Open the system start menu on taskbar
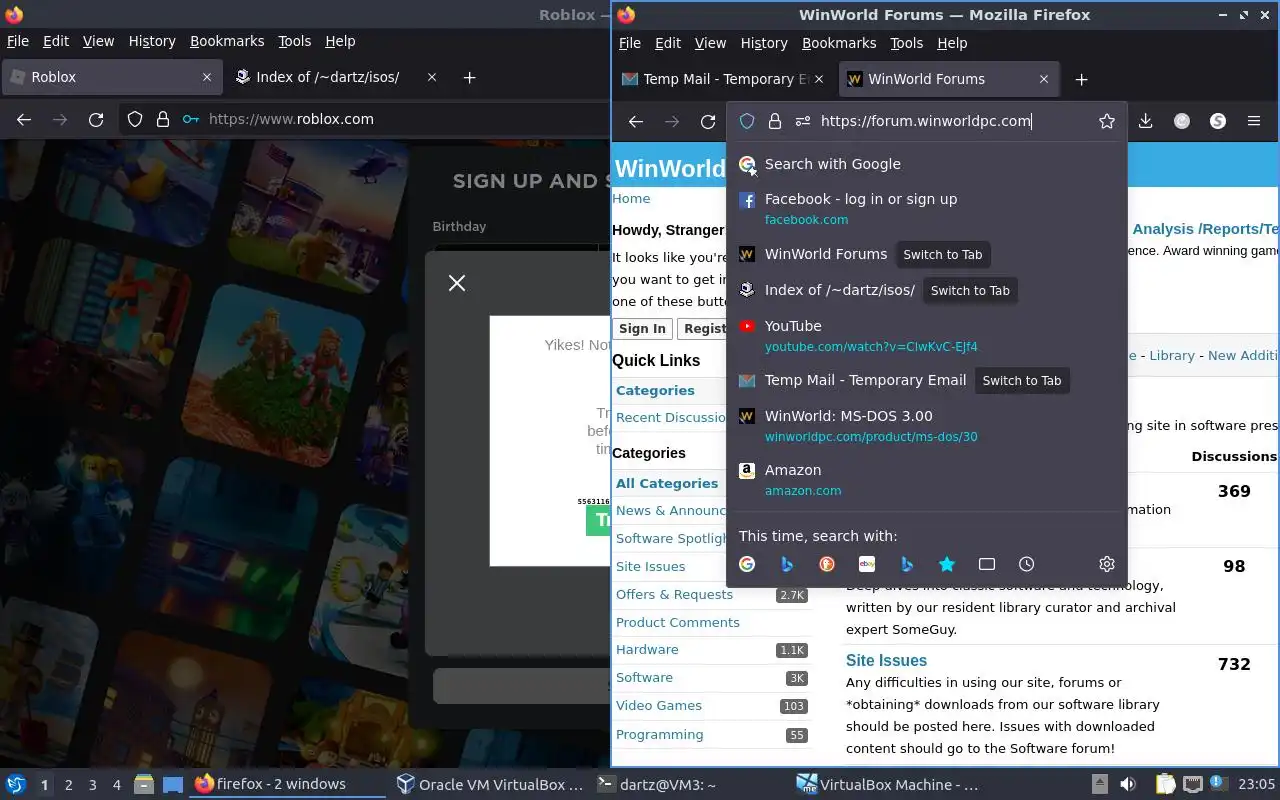The height and width of the screenshot is (800, 1280). click(x=15, y=784)
